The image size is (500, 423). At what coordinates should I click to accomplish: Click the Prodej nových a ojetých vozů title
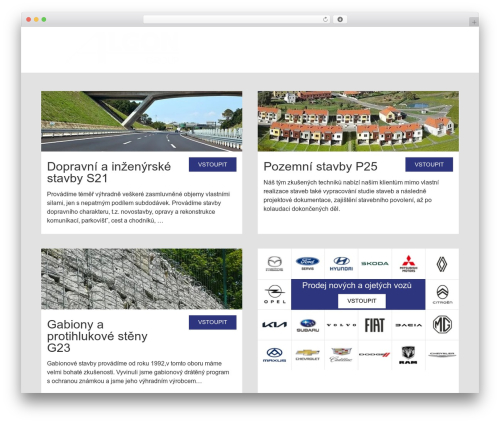click(357, 285)
